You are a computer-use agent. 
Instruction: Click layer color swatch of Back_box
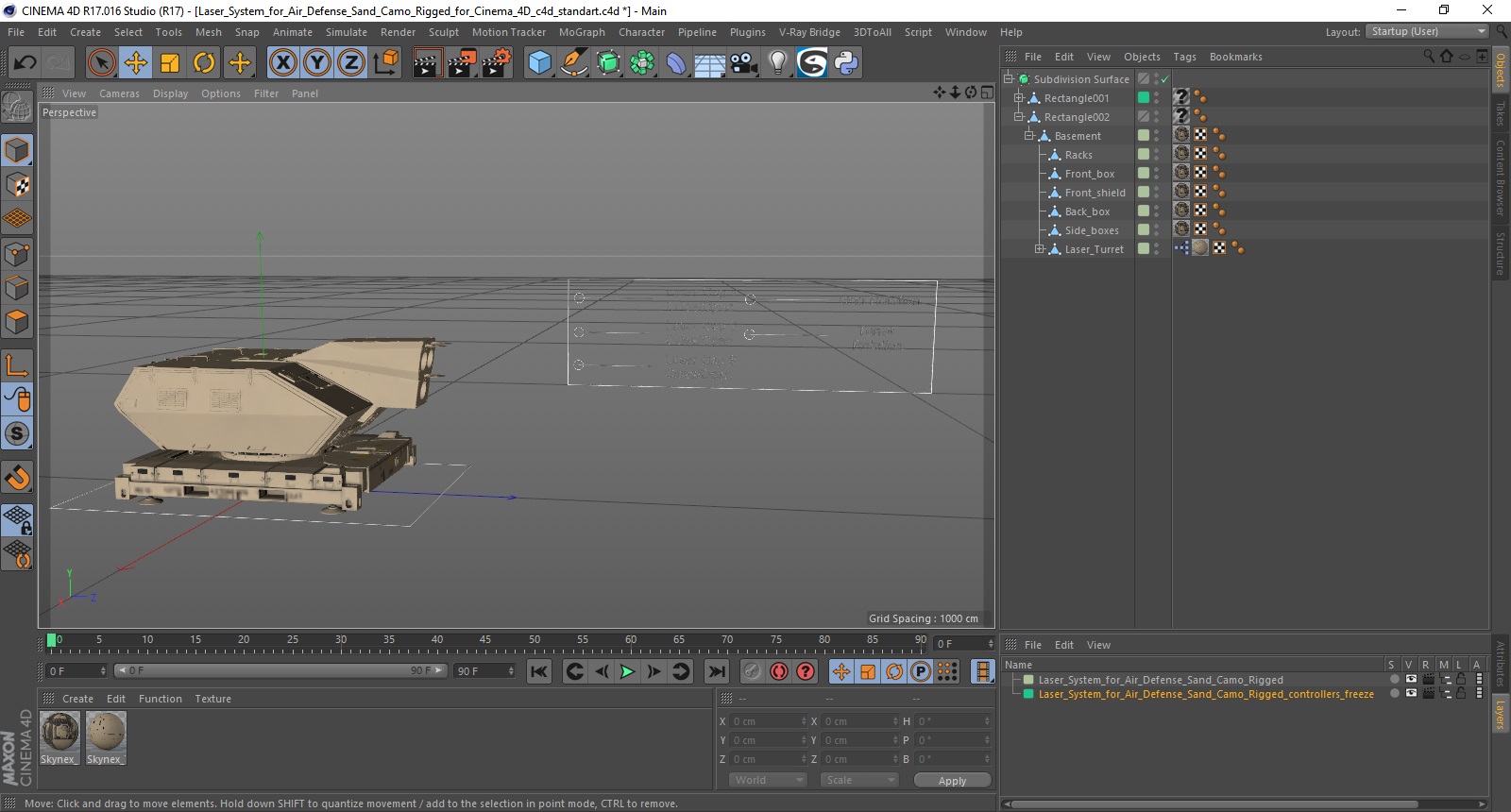coord(1144,211)
